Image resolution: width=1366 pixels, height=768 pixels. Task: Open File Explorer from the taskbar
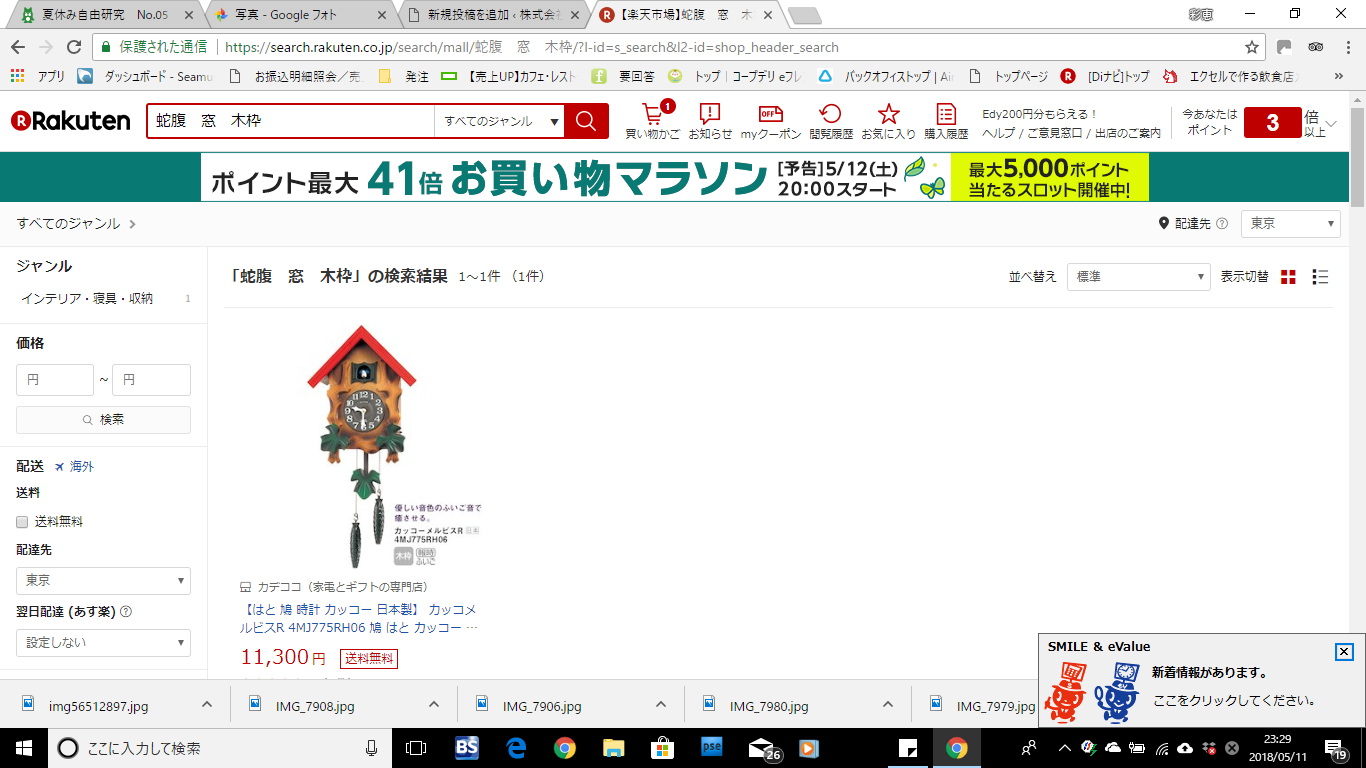pos(613,748)
